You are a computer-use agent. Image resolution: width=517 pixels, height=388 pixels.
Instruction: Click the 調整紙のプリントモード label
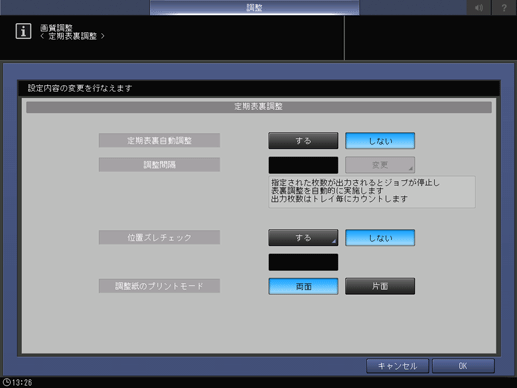tap(159, 286)
